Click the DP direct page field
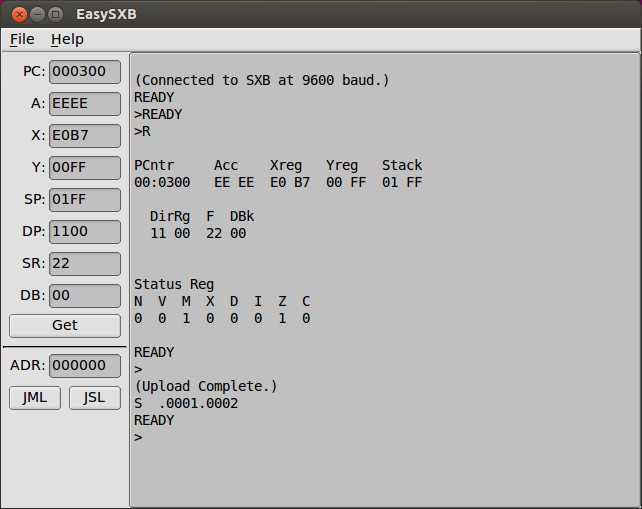The width and height of the screenshot is (642, 509). pos(84,231)
